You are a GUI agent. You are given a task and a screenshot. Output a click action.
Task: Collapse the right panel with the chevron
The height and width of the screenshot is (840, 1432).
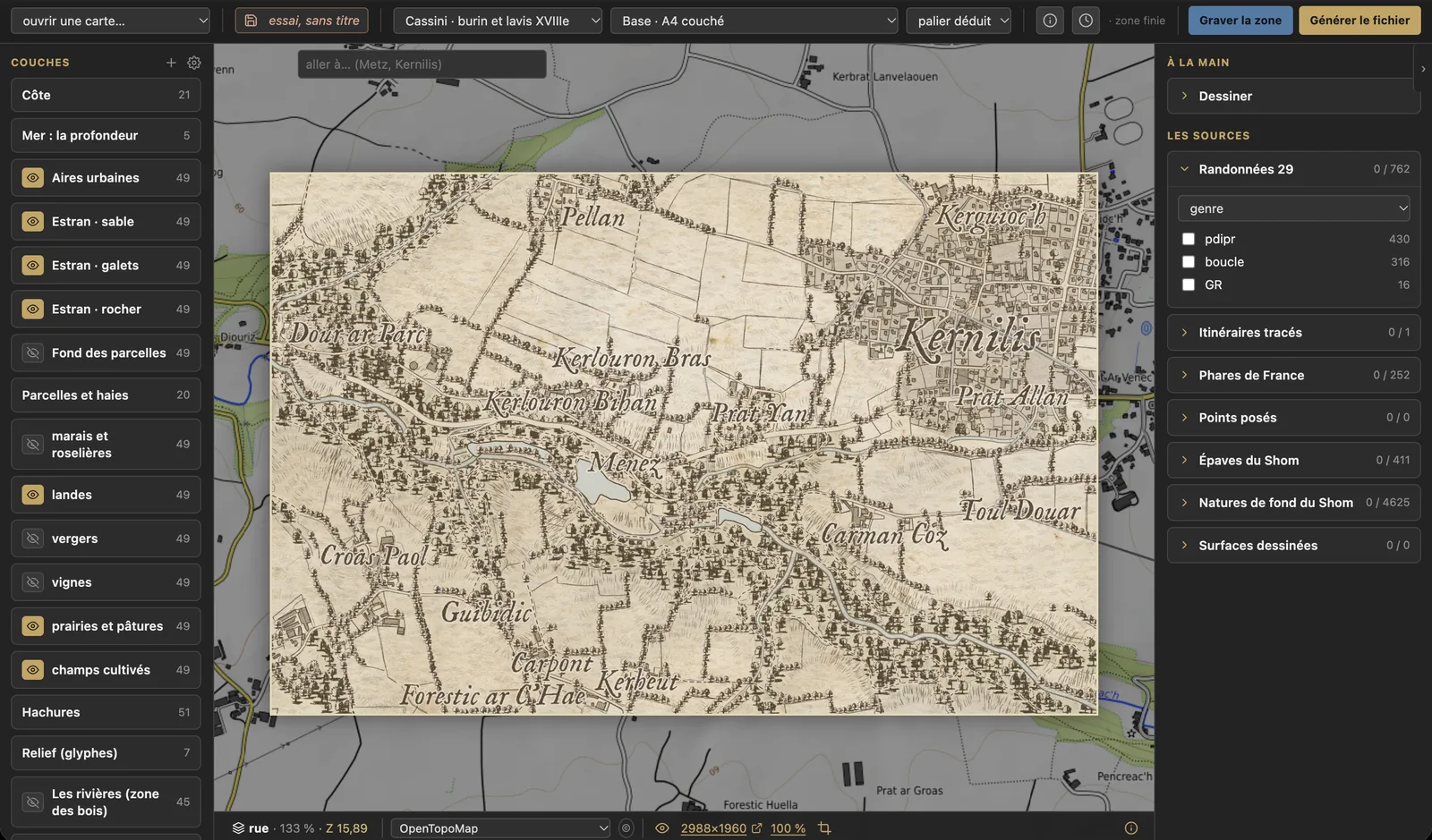(x=1423, y=69)
